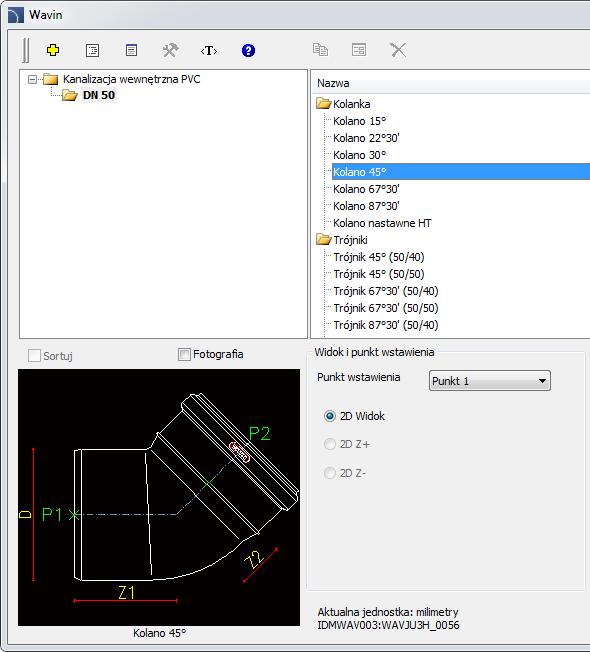Viewport: 590px width, 652px height.
Task: Click the second list view toolbar icon
Action: 131,50
